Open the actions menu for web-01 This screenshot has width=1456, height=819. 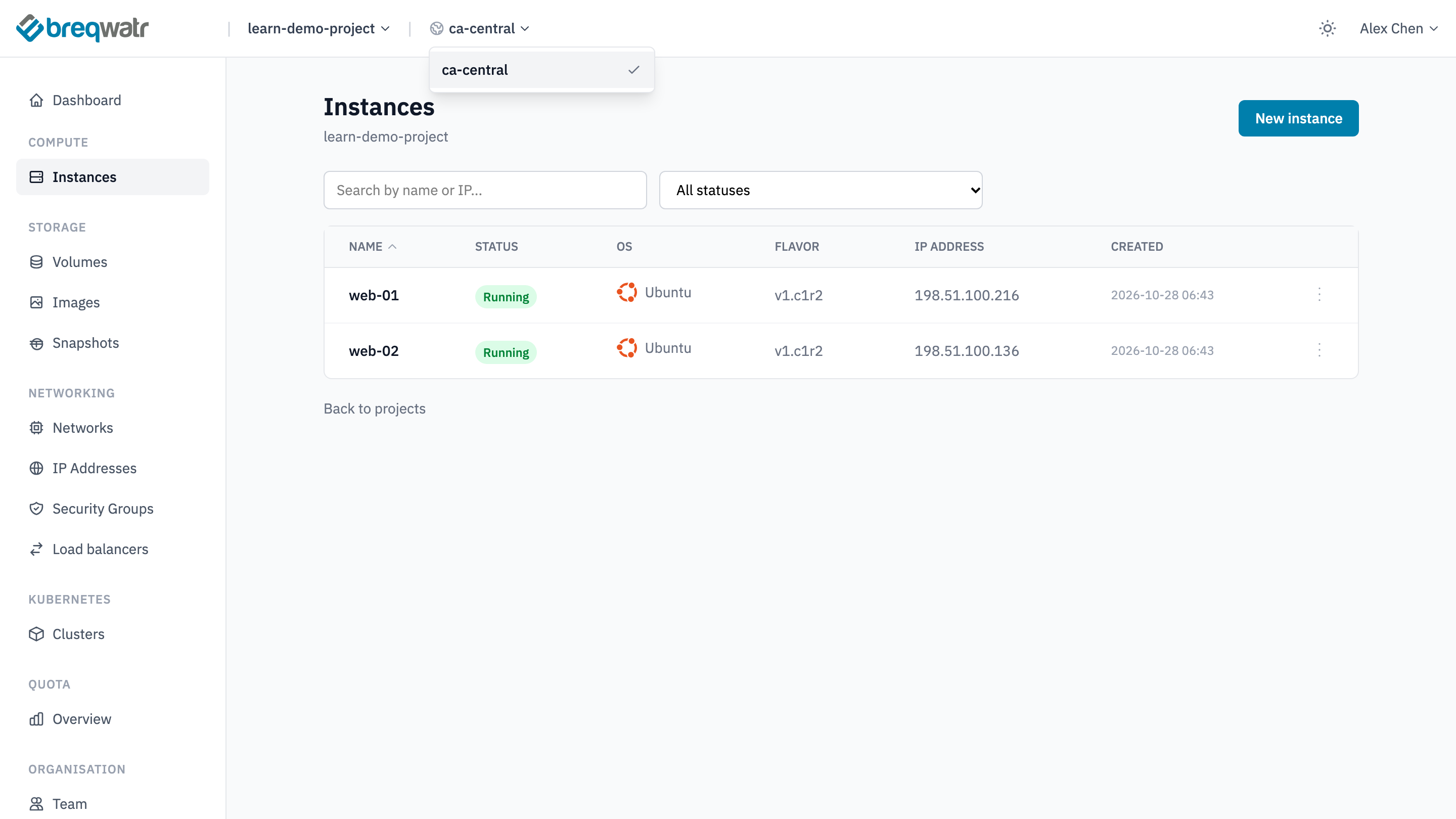click(1319, 294)
